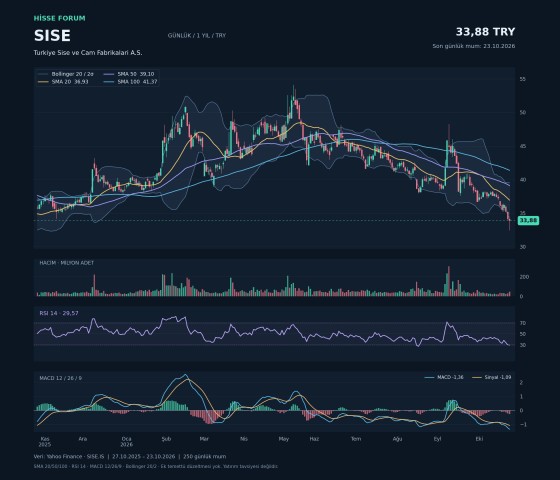Click the Kas 2025 month label
This screenshot has height=480, width=560.
pyautogui.click(x=45, y=442)
